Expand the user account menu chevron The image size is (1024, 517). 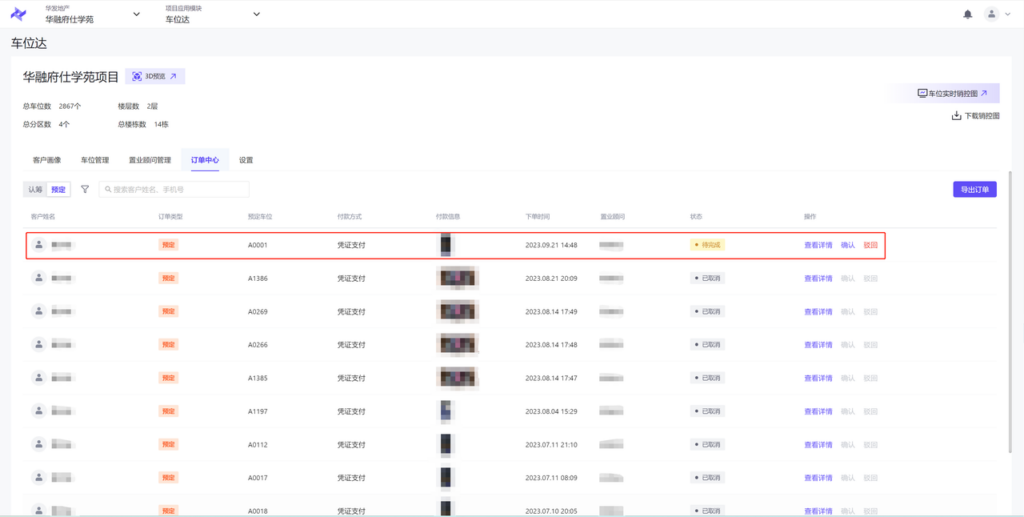point(1008,14)
